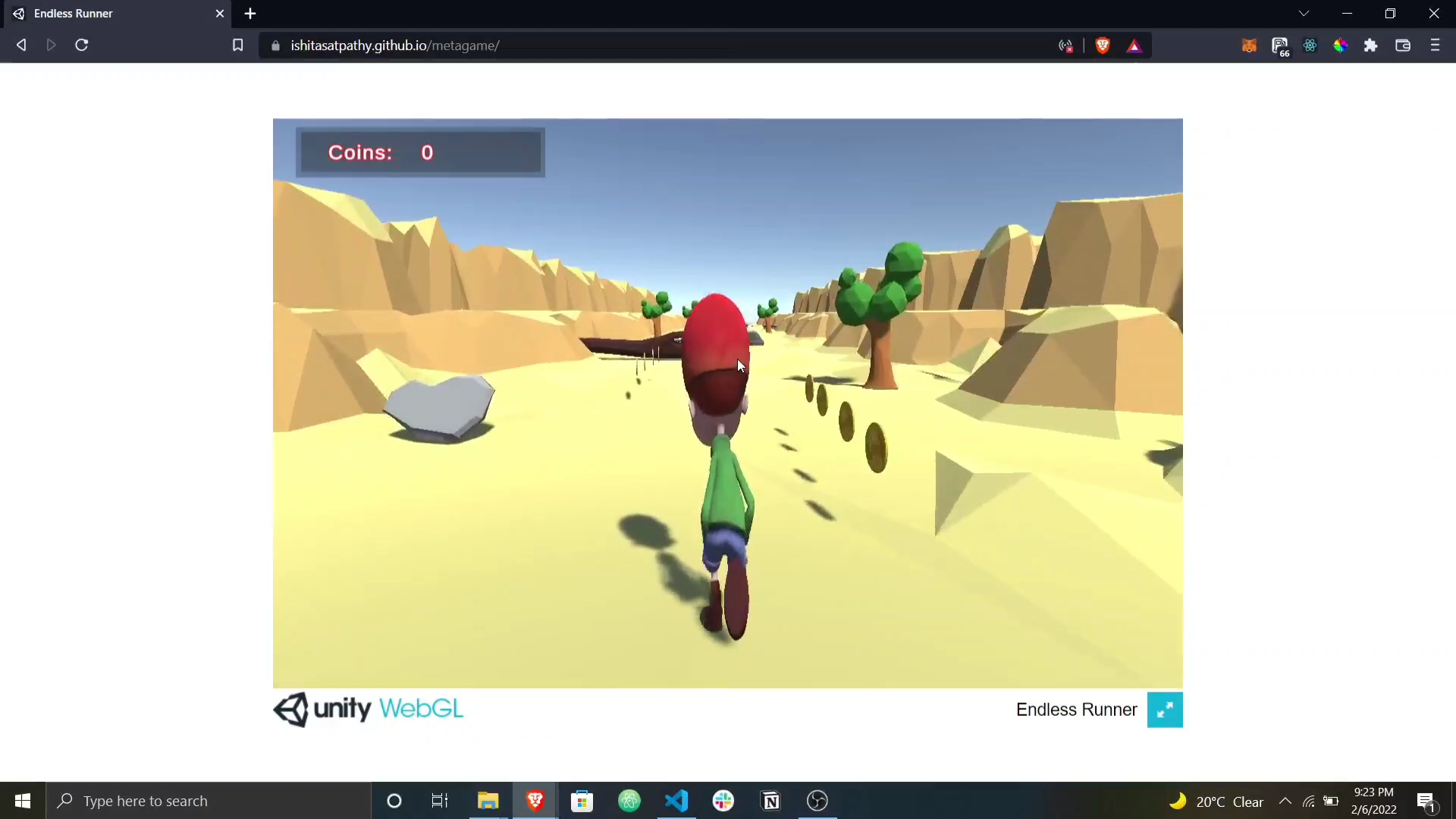Open Brave Rewards triangle icon
This screenshot has height=819, width=1456.
(1134, 45)
